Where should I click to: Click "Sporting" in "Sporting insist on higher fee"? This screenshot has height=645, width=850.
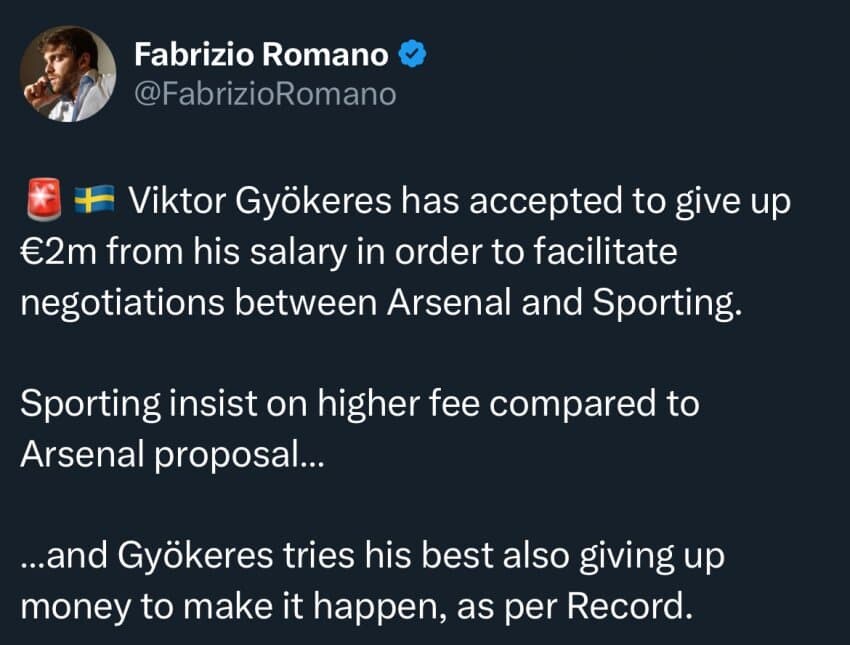click(91, 404)
